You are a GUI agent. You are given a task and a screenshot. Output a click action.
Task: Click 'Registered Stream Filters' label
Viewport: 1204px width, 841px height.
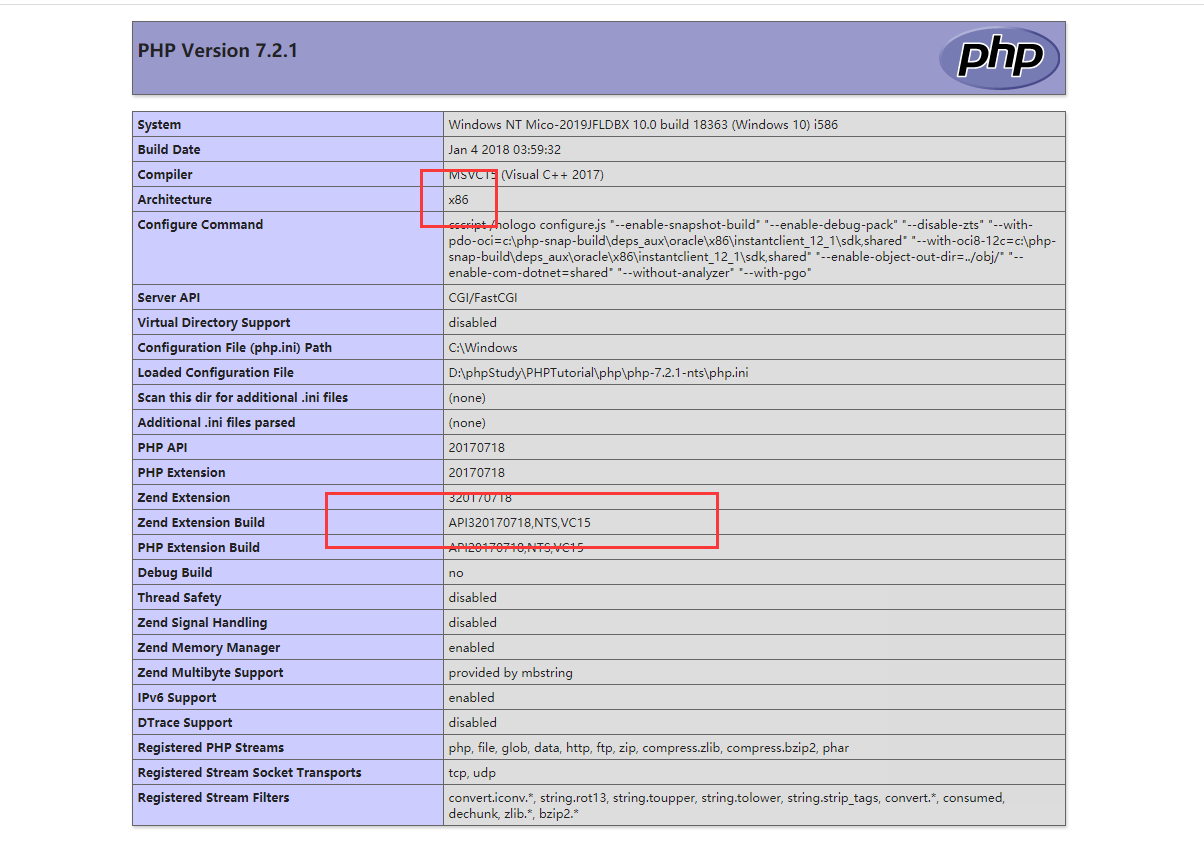214,798
